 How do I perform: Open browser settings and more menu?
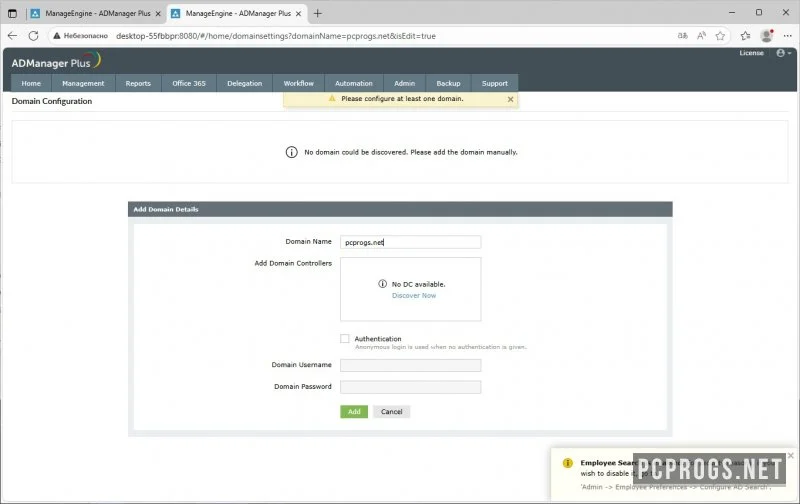tap(788, 36)
